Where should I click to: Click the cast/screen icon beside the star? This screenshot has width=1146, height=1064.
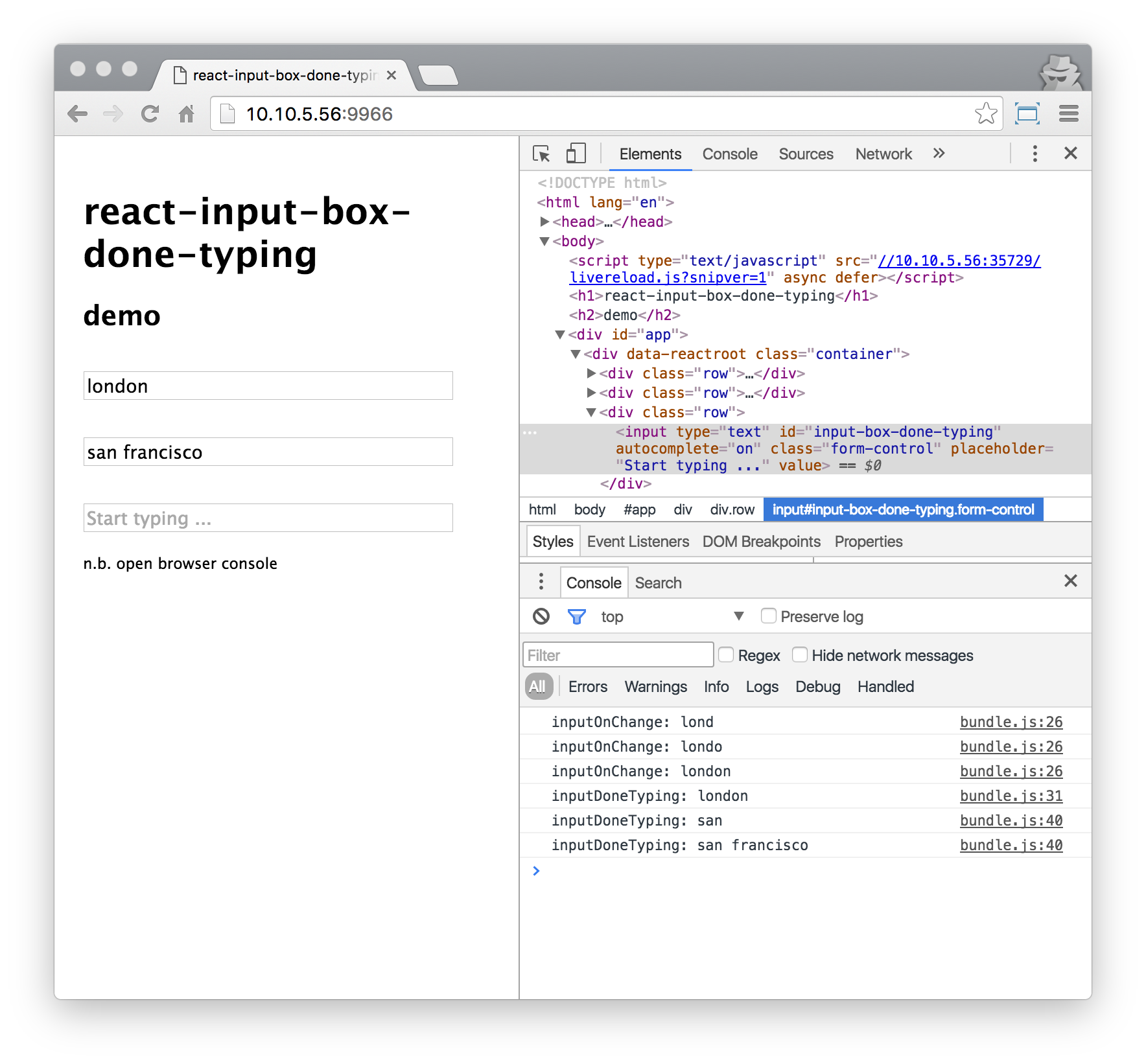(x=1027, y=114)
